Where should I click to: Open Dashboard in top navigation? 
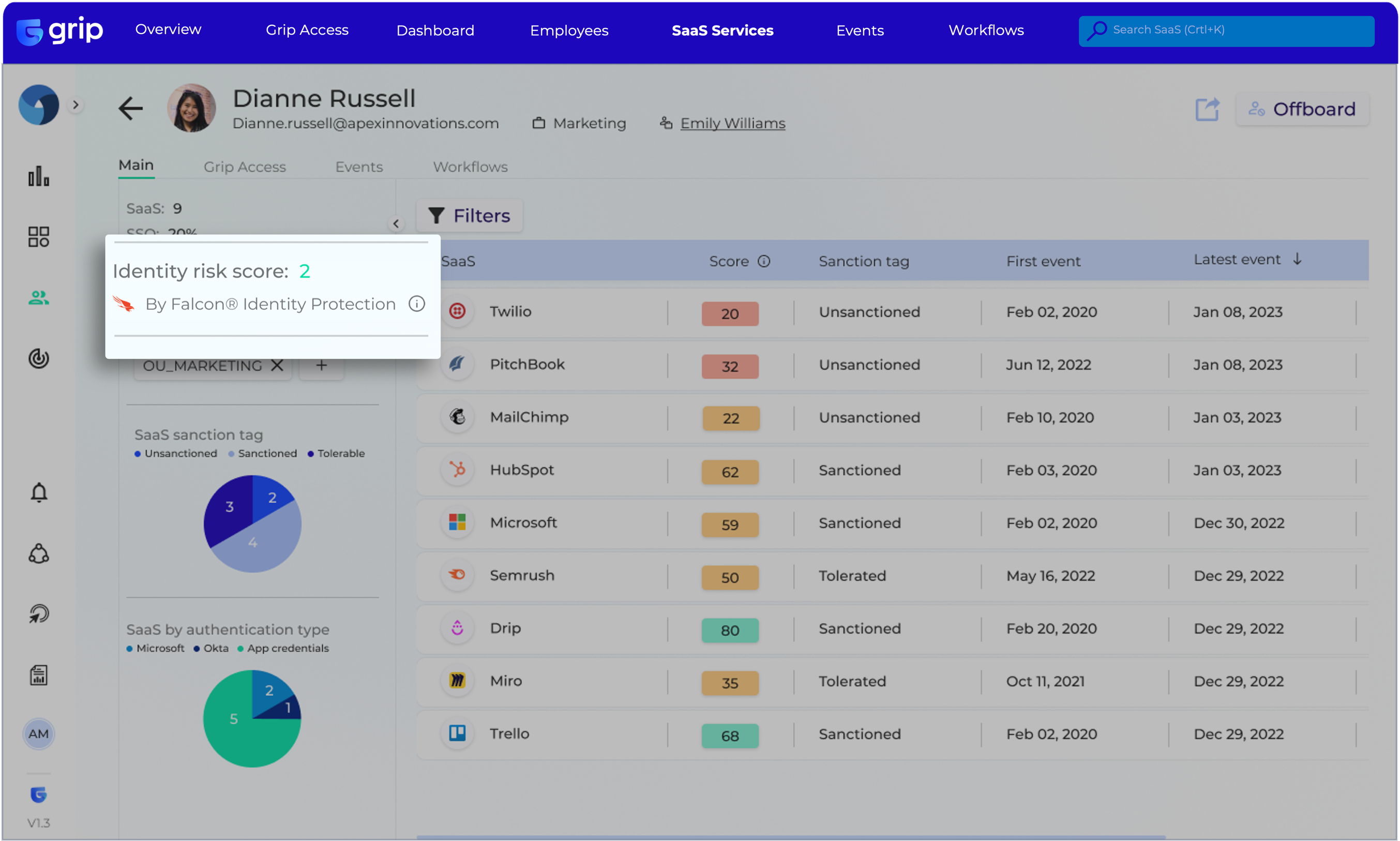[x=435, y=31]
